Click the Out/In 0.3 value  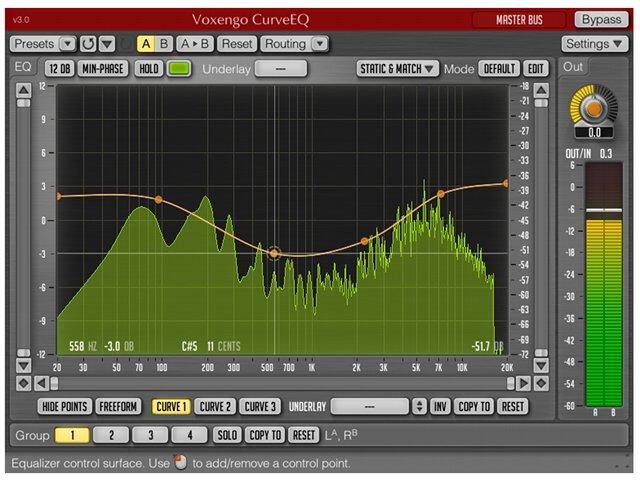tap(606, 154)
